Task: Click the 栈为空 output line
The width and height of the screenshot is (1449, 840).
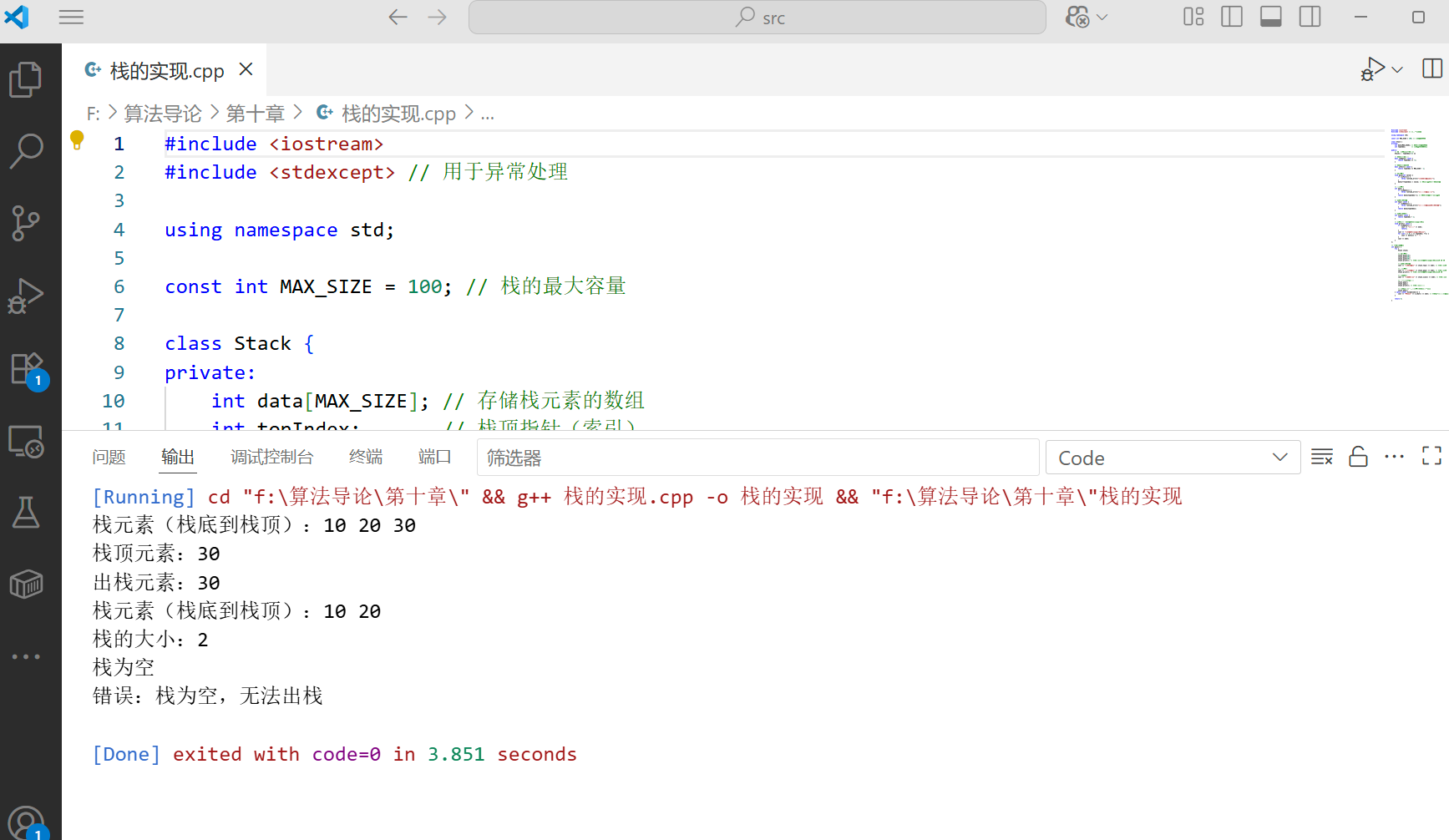Action: [x=124, y=668]
